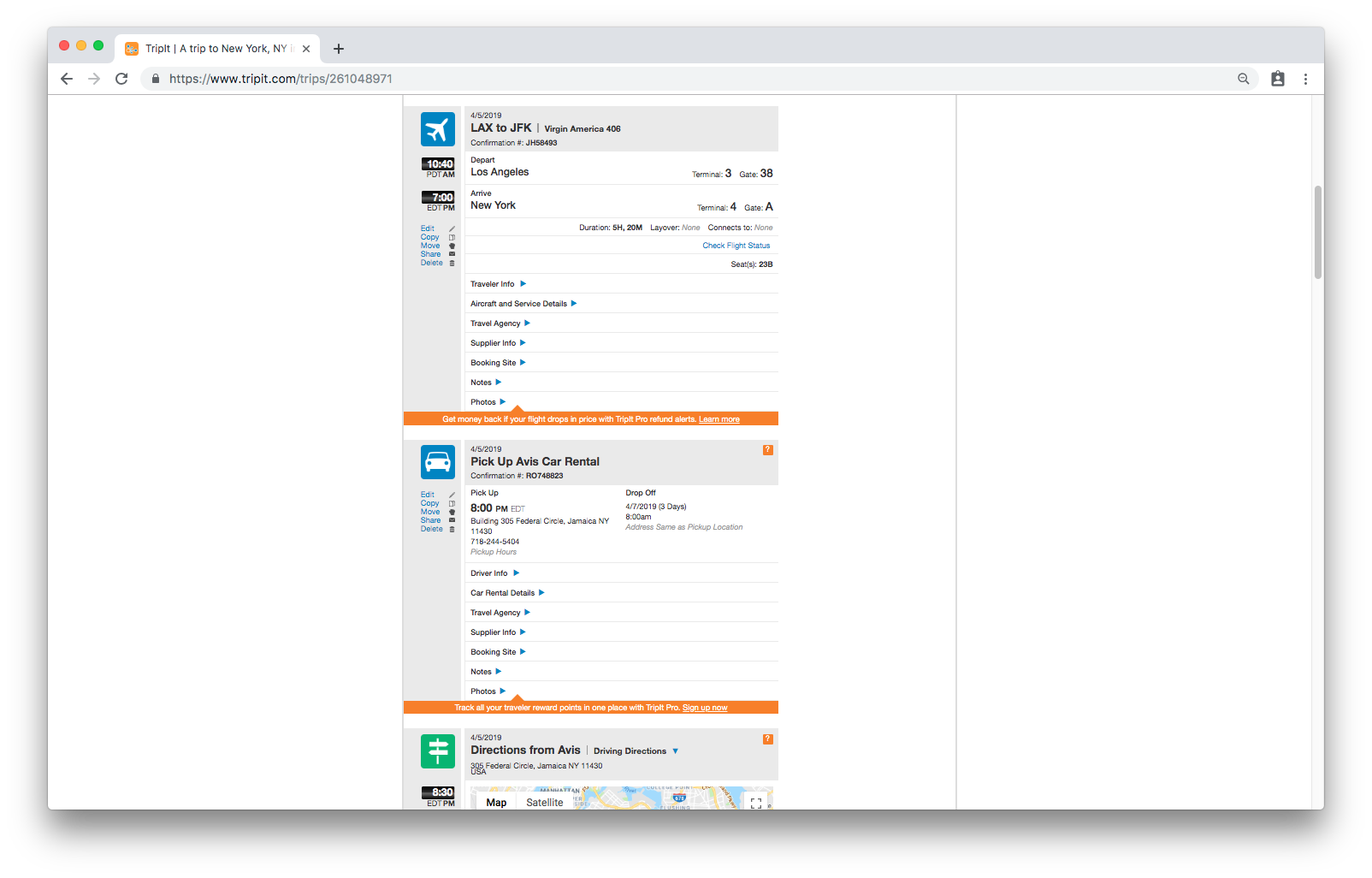Click the envelope icon beside the car rental's Share
Image resolution: width=1372 pixels, height=878 pixels.
[452, 520]
